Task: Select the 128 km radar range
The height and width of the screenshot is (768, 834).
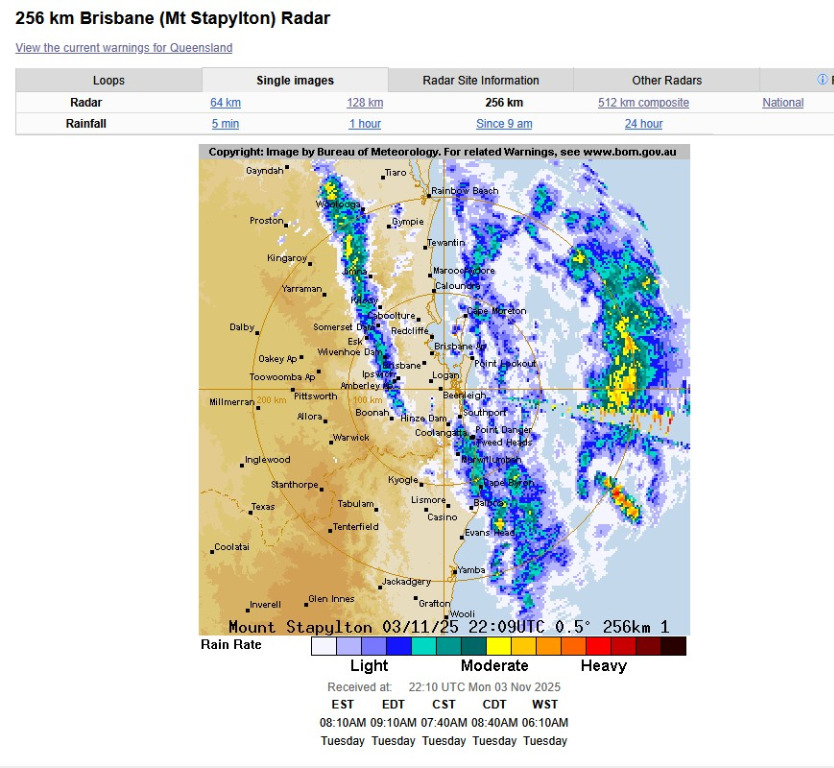Action: [365, 102]
